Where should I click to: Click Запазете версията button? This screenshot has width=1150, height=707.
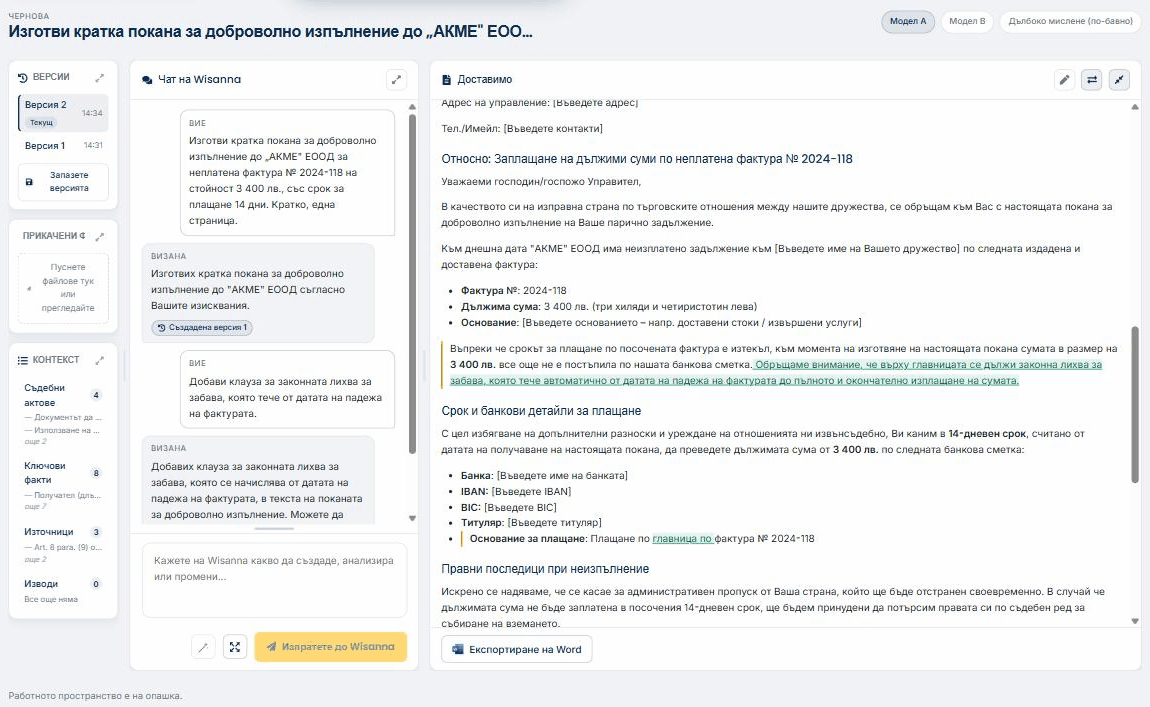(x=63, y=182)
